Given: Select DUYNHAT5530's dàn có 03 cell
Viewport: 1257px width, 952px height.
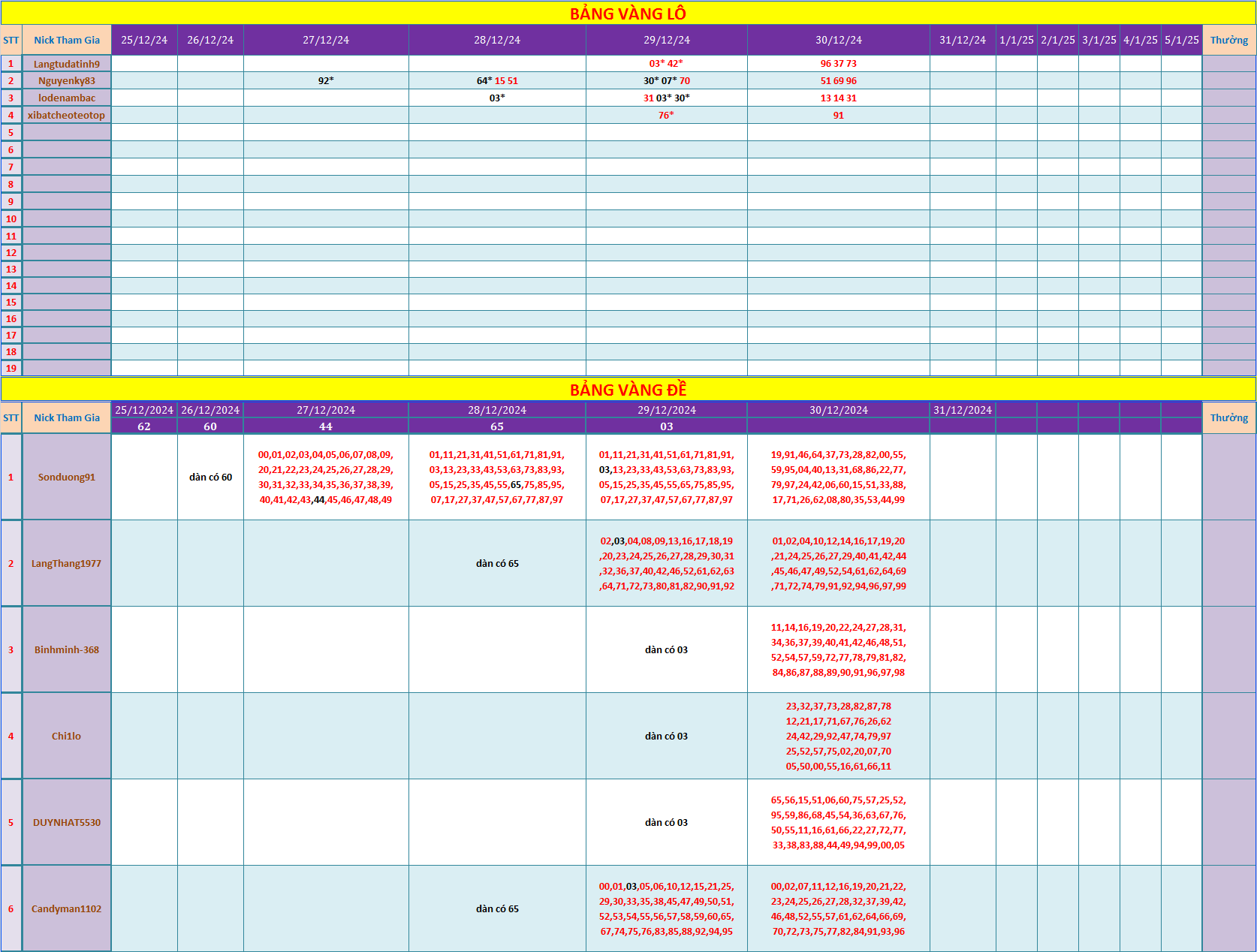Looking at the screenshot, I should [667, 822].
